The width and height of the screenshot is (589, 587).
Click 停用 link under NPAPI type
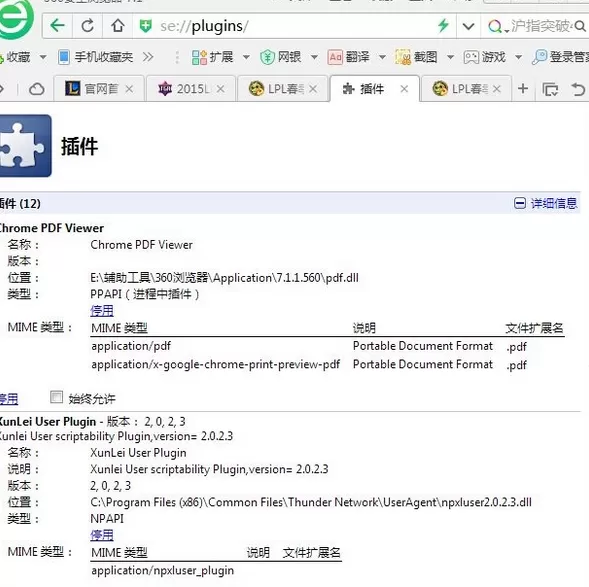click(x=102, y=535)
